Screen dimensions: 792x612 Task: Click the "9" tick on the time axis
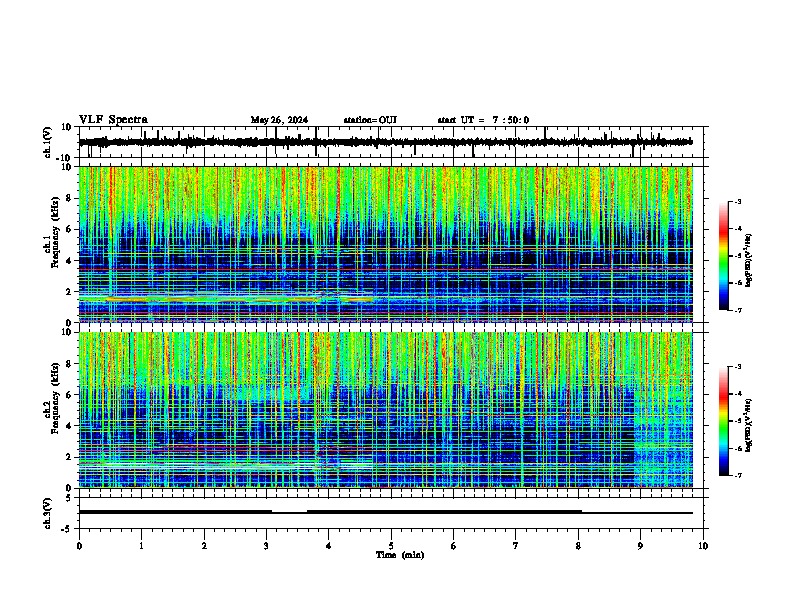[x=640, y=546]
